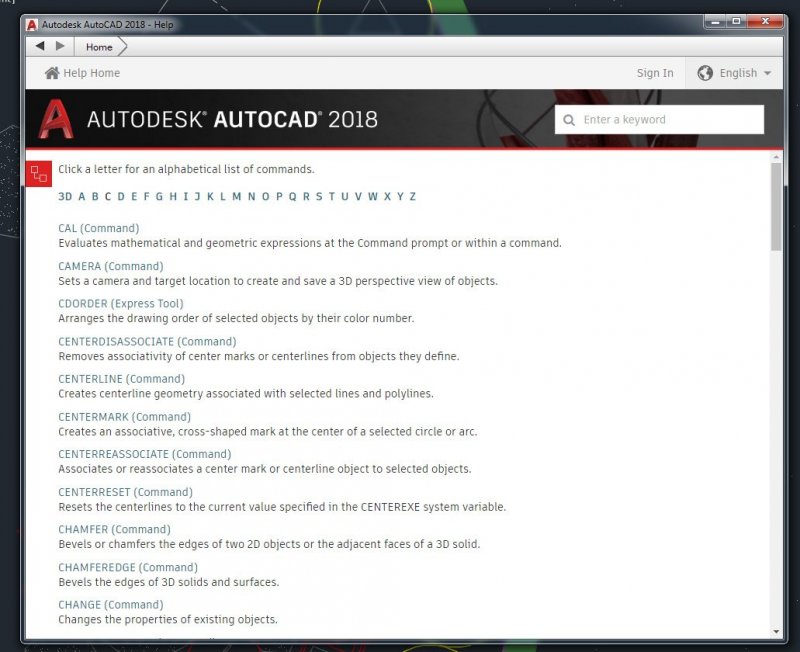The width and height of the screenshot is (800, 652).
Task: Select letter F in alphabet index
Action: (x=146, y=196)
